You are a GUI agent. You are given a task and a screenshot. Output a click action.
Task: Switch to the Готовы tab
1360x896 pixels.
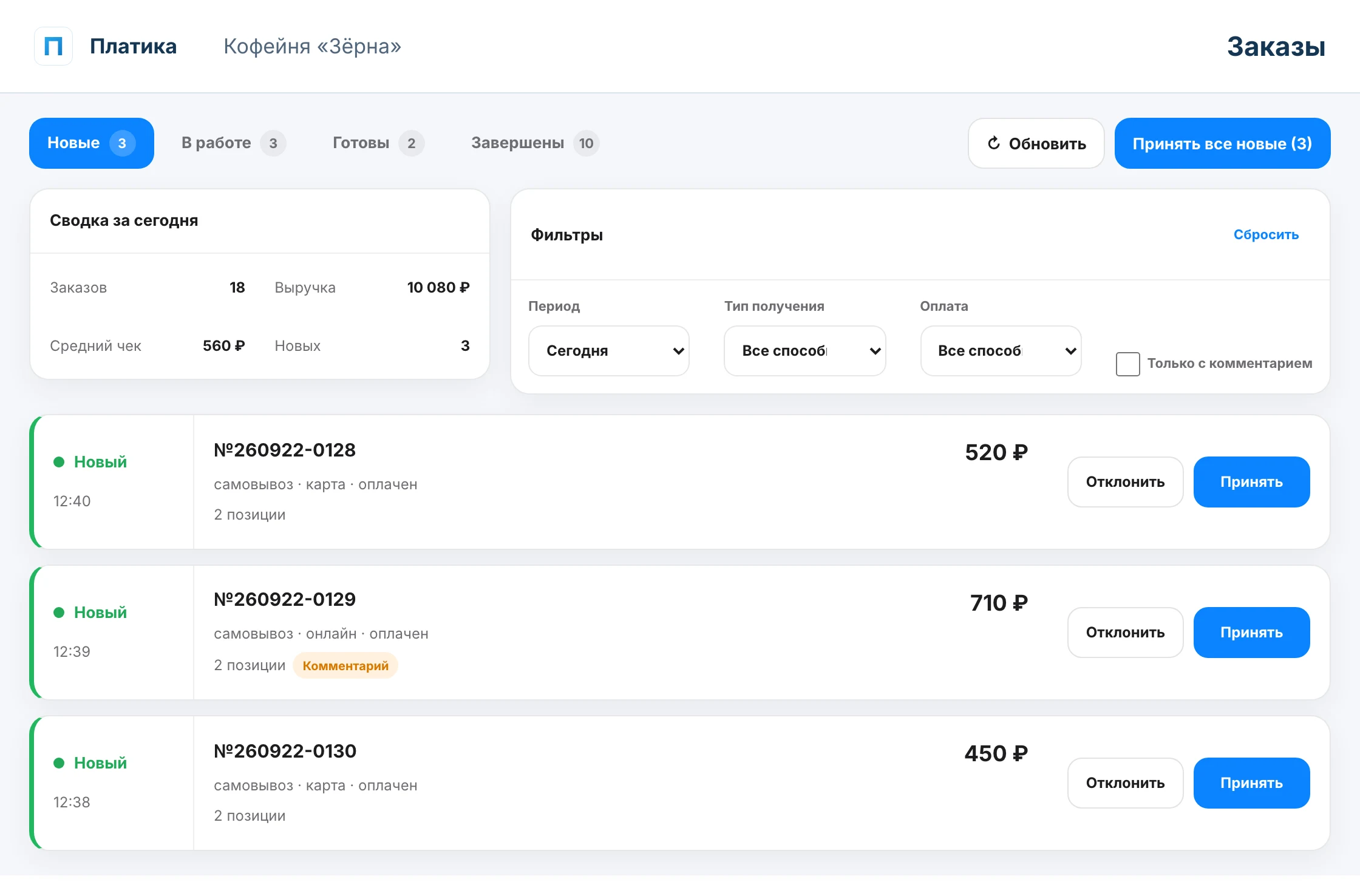378,143
